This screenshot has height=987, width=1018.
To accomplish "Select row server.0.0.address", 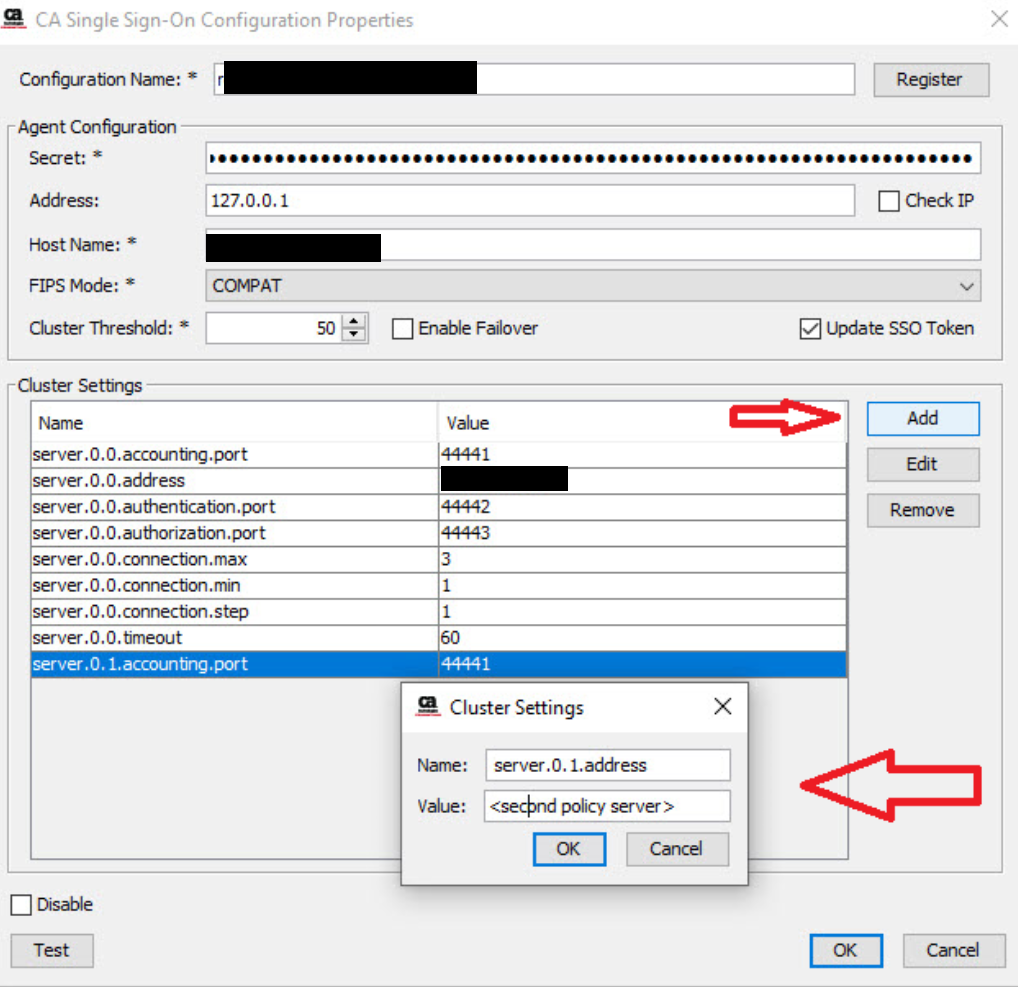I will (x=439, y=481).
